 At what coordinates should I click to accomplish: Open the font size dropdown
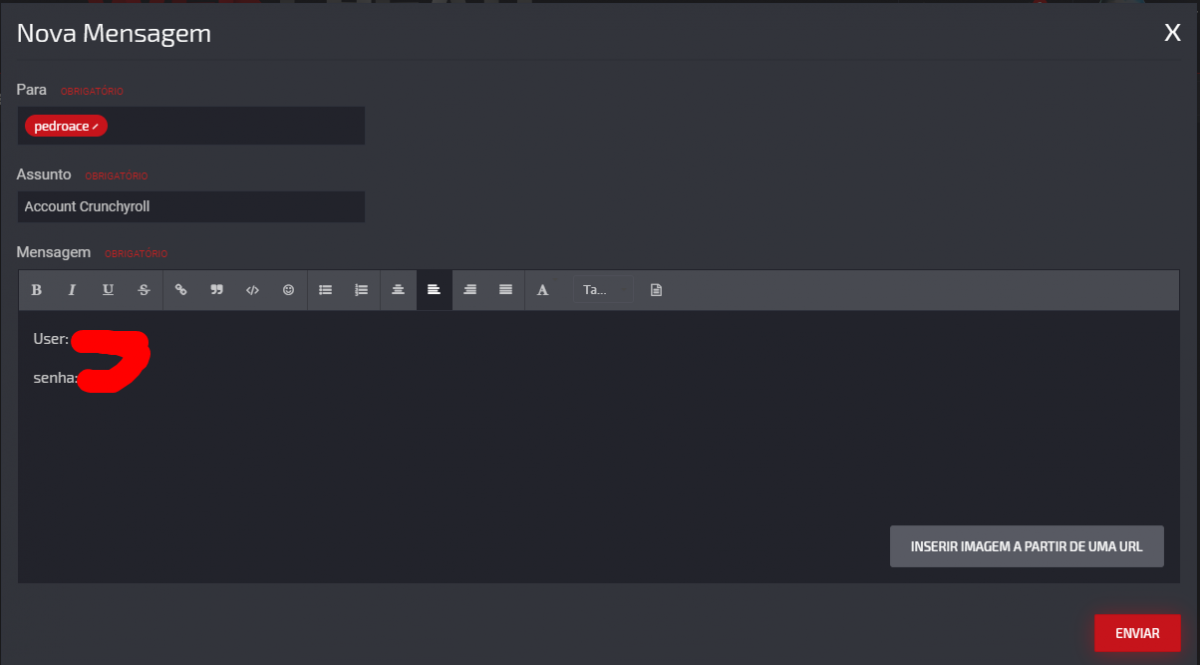603,290
